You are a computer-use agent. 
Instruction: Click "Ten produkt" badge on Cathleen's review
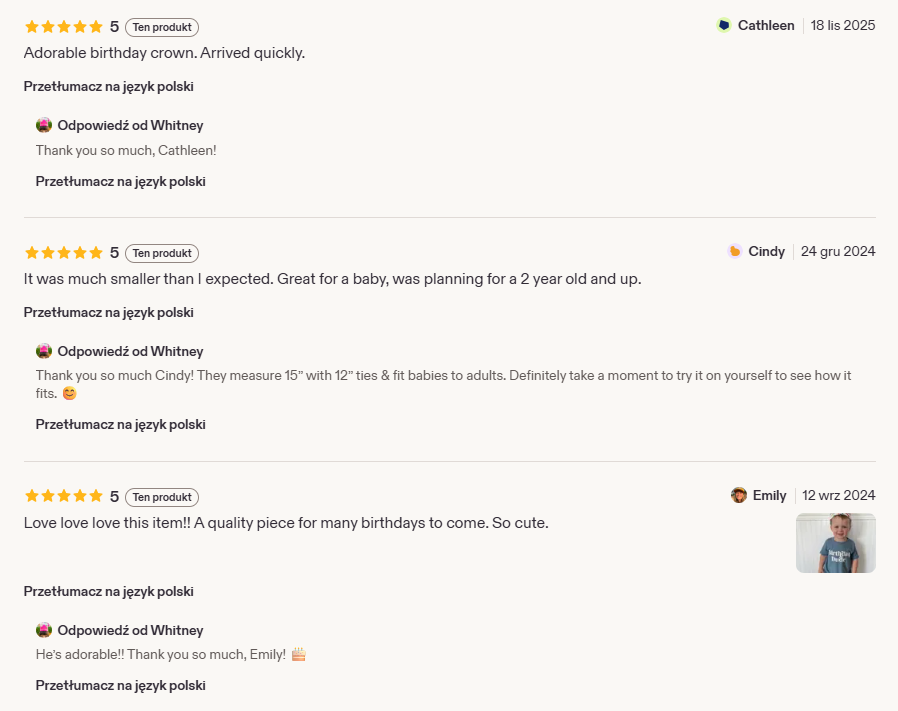click(x=162, y=28)
